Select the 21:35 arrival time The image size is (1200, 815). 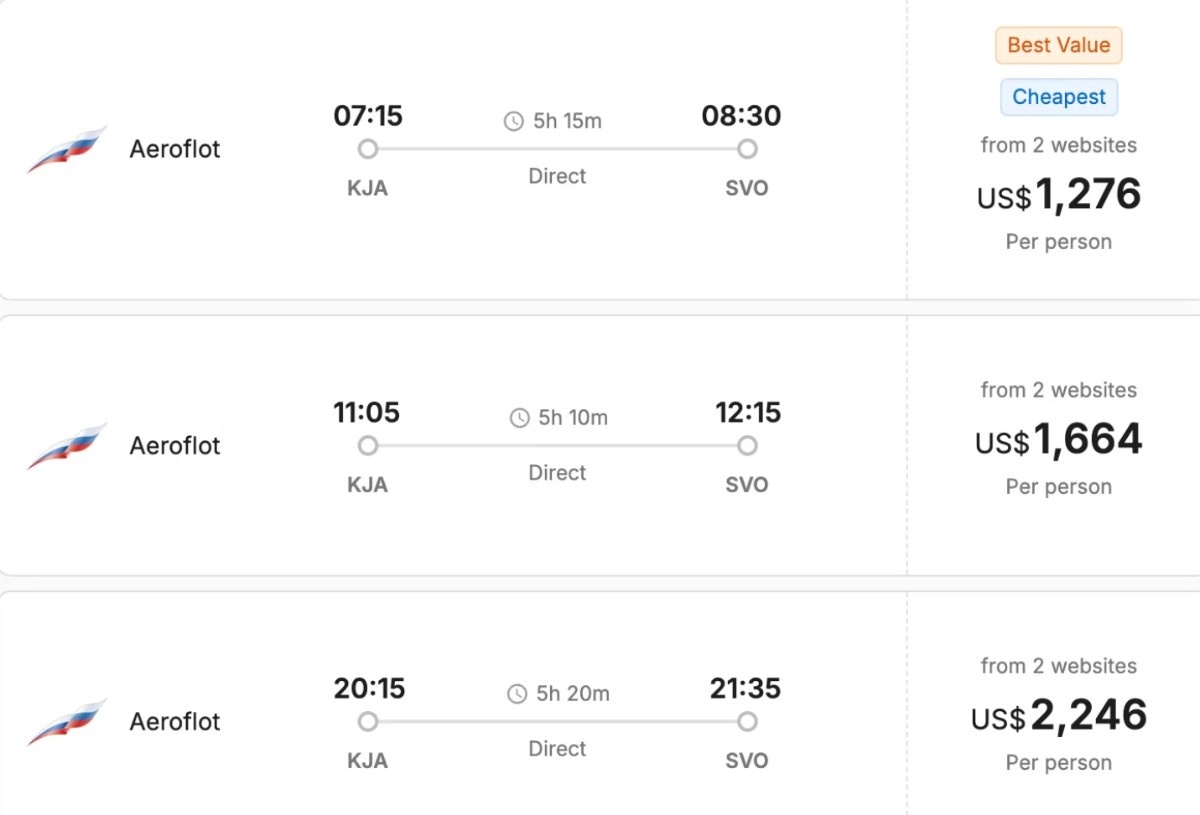point(745,689)
